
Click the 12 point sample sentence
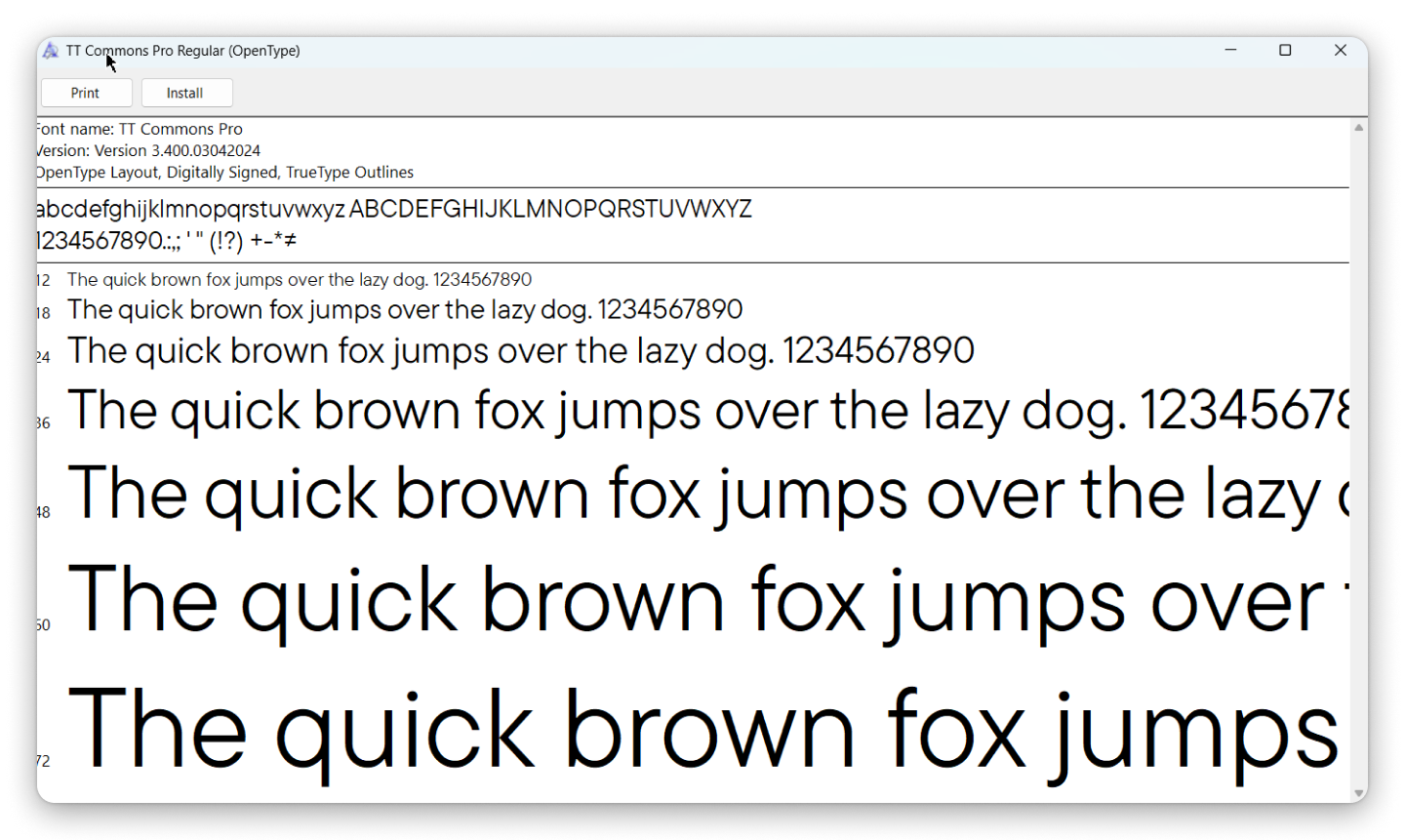click(x=300, y=280)
